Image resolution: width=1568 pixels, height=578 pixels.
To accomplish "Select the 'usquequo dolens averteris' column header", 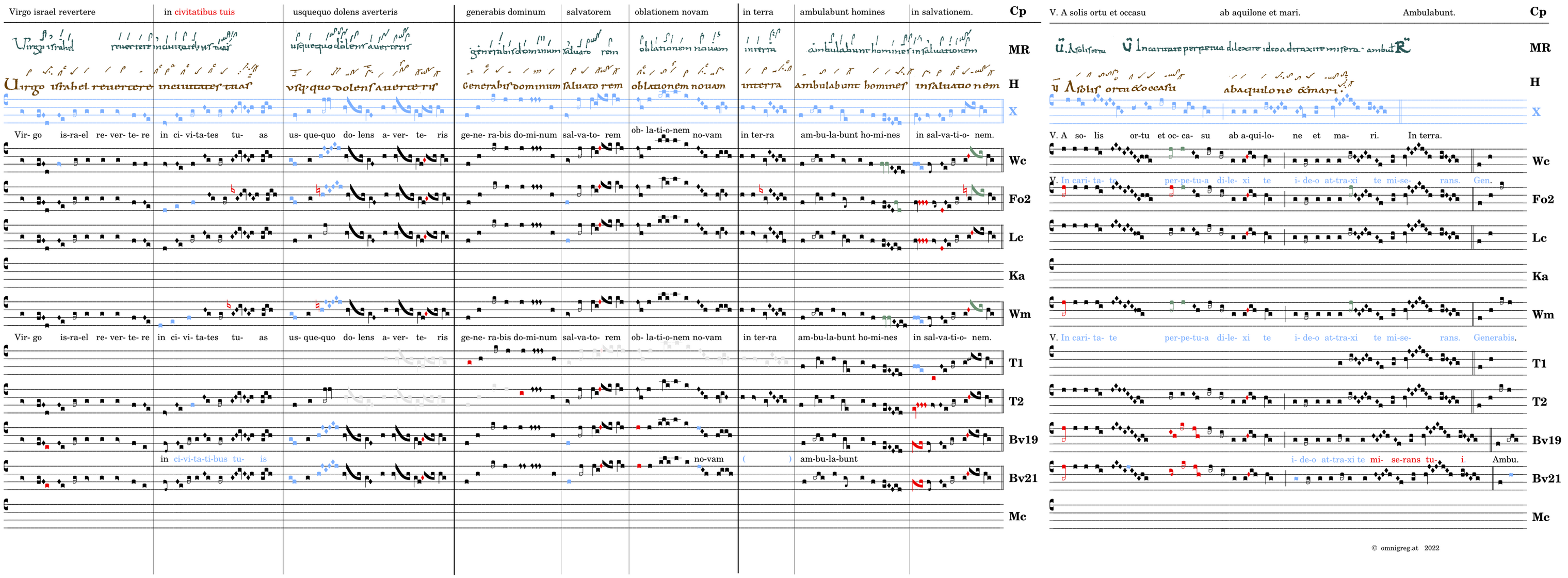I will [x=345, y=11].
